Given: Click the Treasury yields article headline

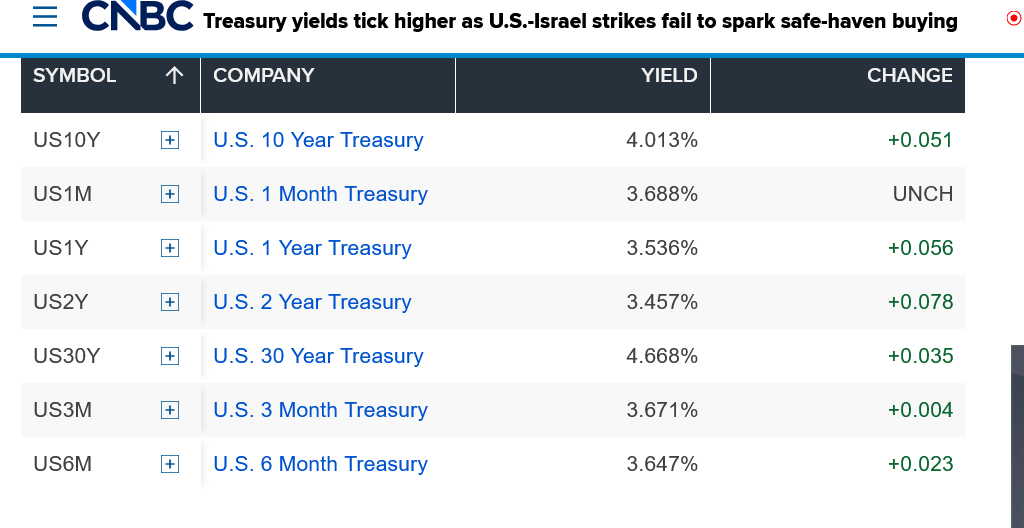Looking at the screenshot, I should coord(580,21).
